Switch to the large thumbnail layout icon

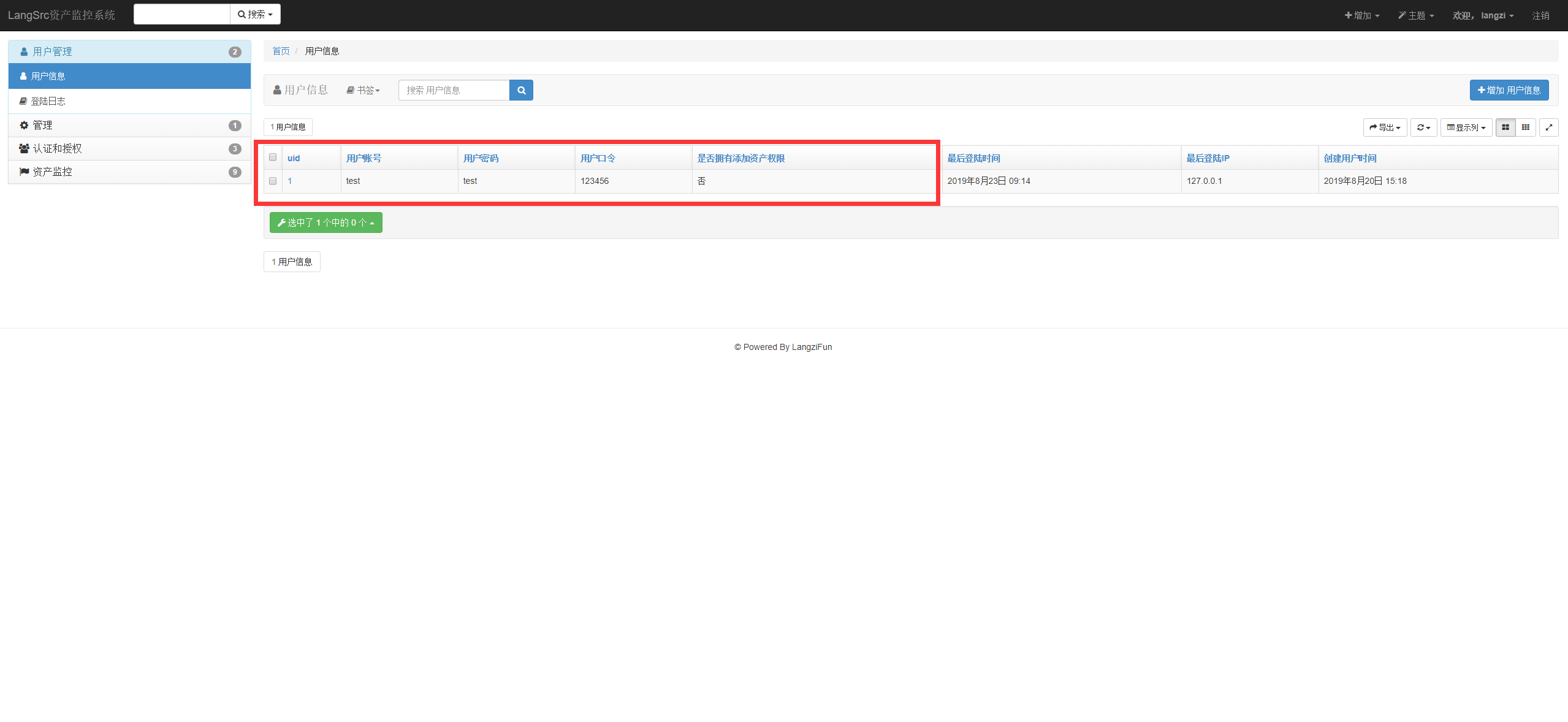1505,127
